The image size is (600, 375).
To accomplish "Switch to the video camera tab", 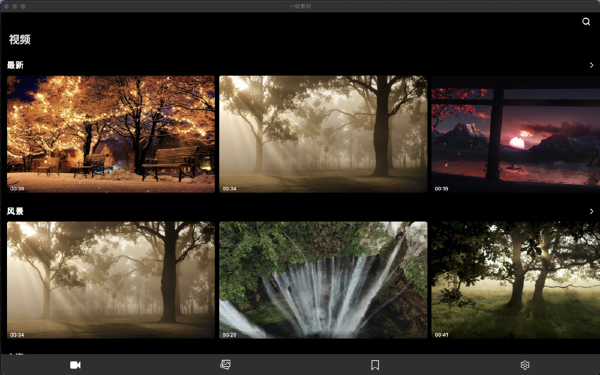I will pos(75,365).
